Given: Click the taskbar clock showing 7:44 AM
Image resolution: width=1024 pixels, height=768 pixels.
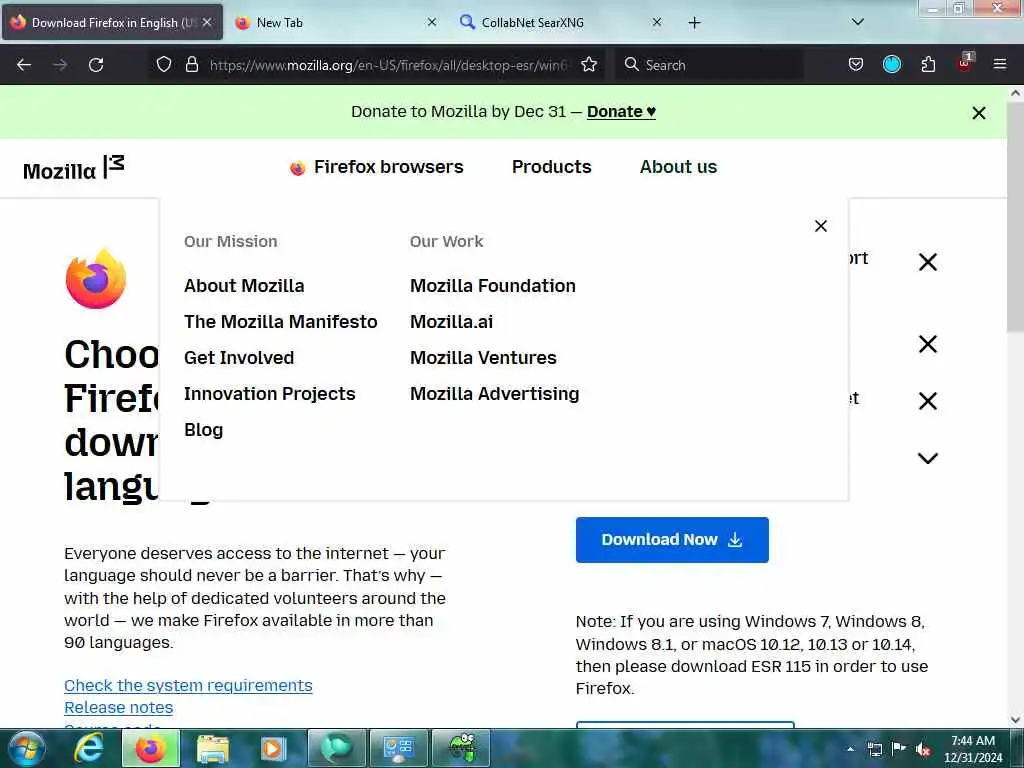Looking at the screenshot, I should click(x=973, y=749).
